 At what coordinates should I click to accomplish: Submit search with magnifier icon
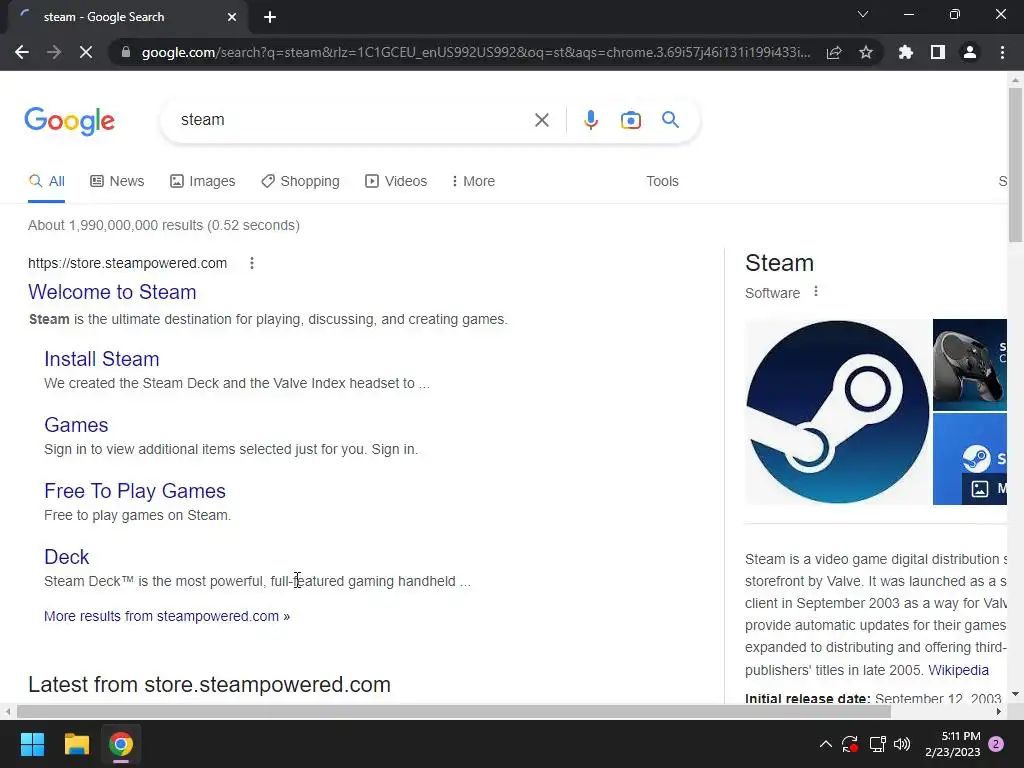tap(670, 120)
